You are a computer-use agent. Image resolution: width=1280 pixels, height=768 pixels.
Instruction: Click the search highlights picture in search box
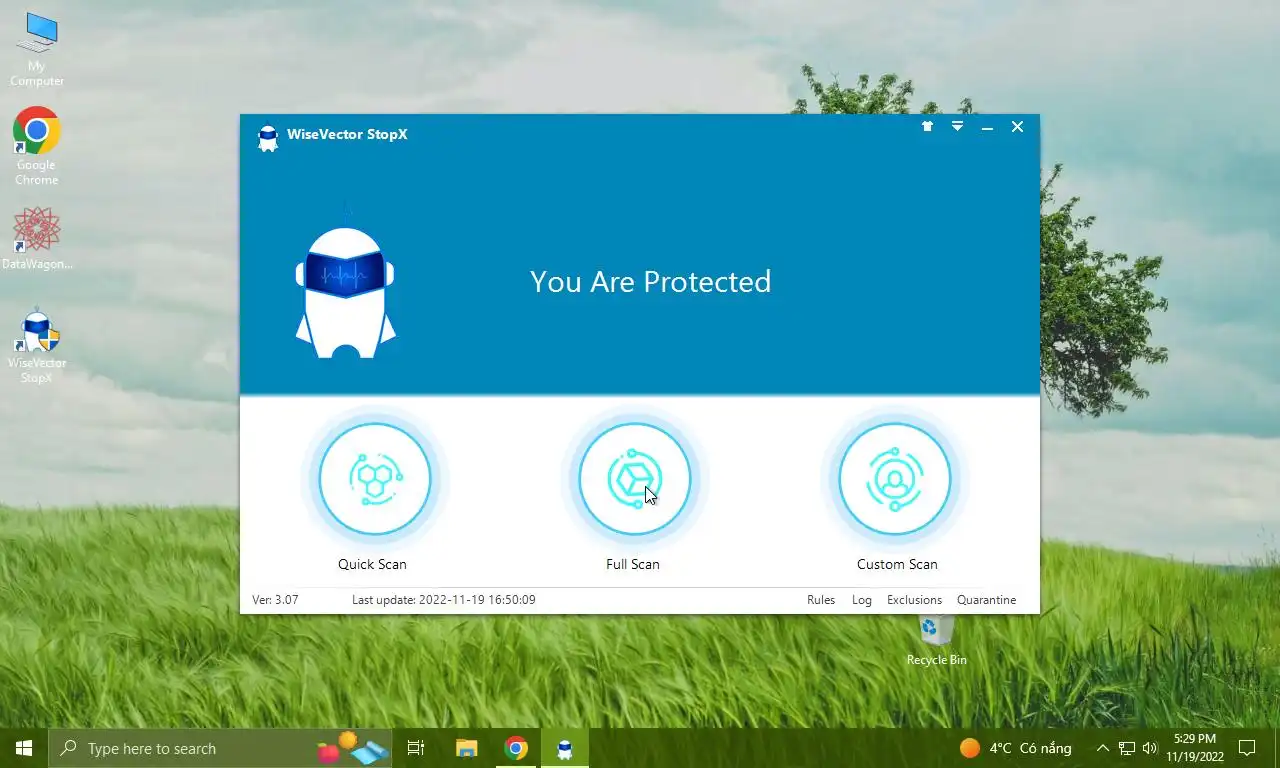click(353, 748)
